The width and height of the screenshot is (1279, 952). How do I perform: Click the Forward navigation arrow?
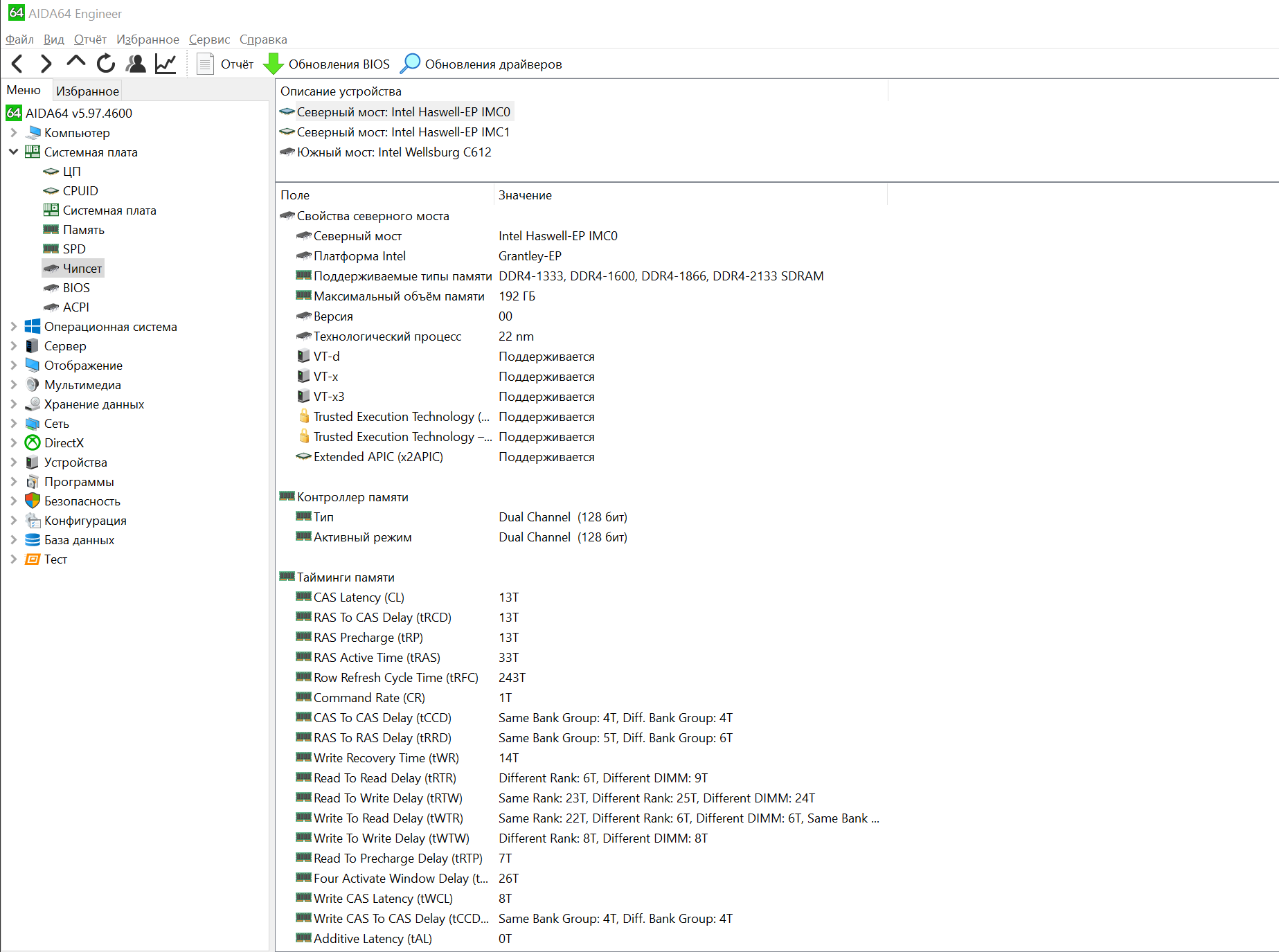pyautogui.click(x=46, y=64)
